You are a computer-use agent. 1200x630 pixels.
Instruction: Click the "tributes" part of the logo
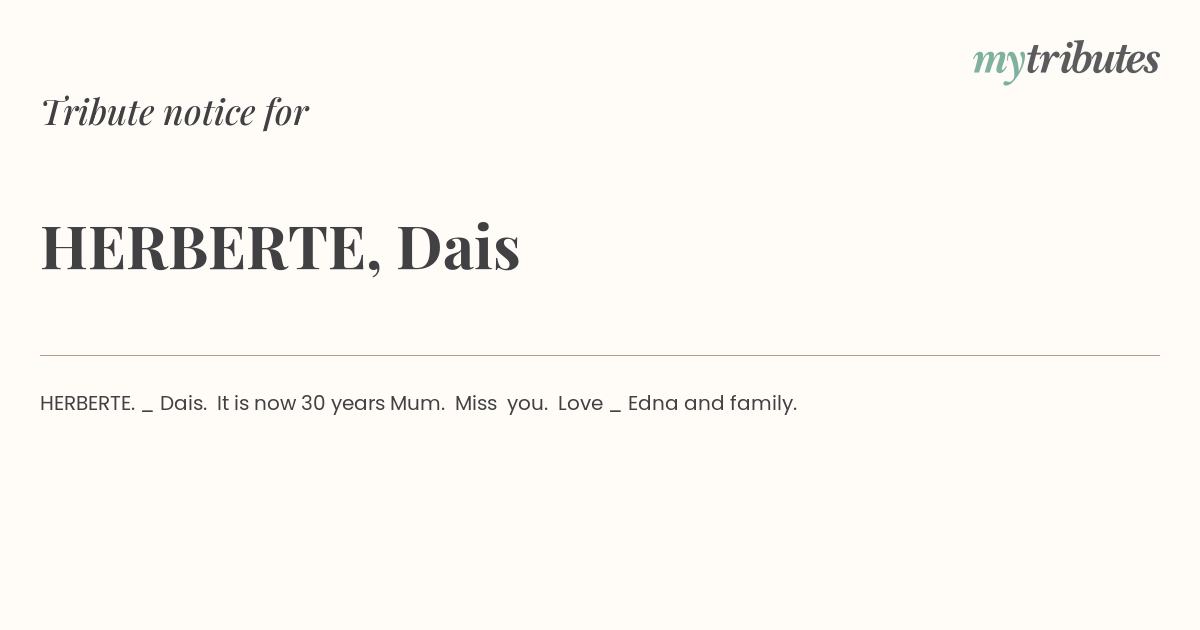(1092, 59)
